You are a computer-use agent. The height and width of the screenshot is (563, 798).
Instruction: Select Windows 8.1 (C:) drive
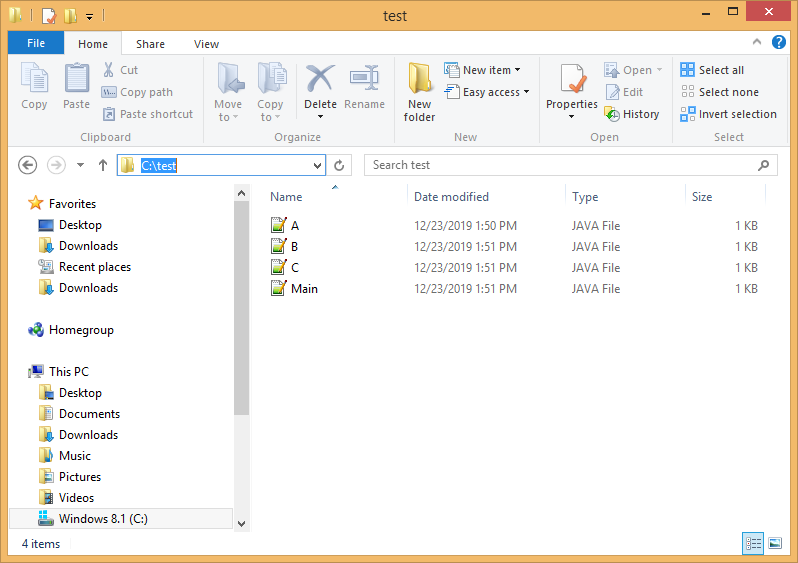(121, 518)
